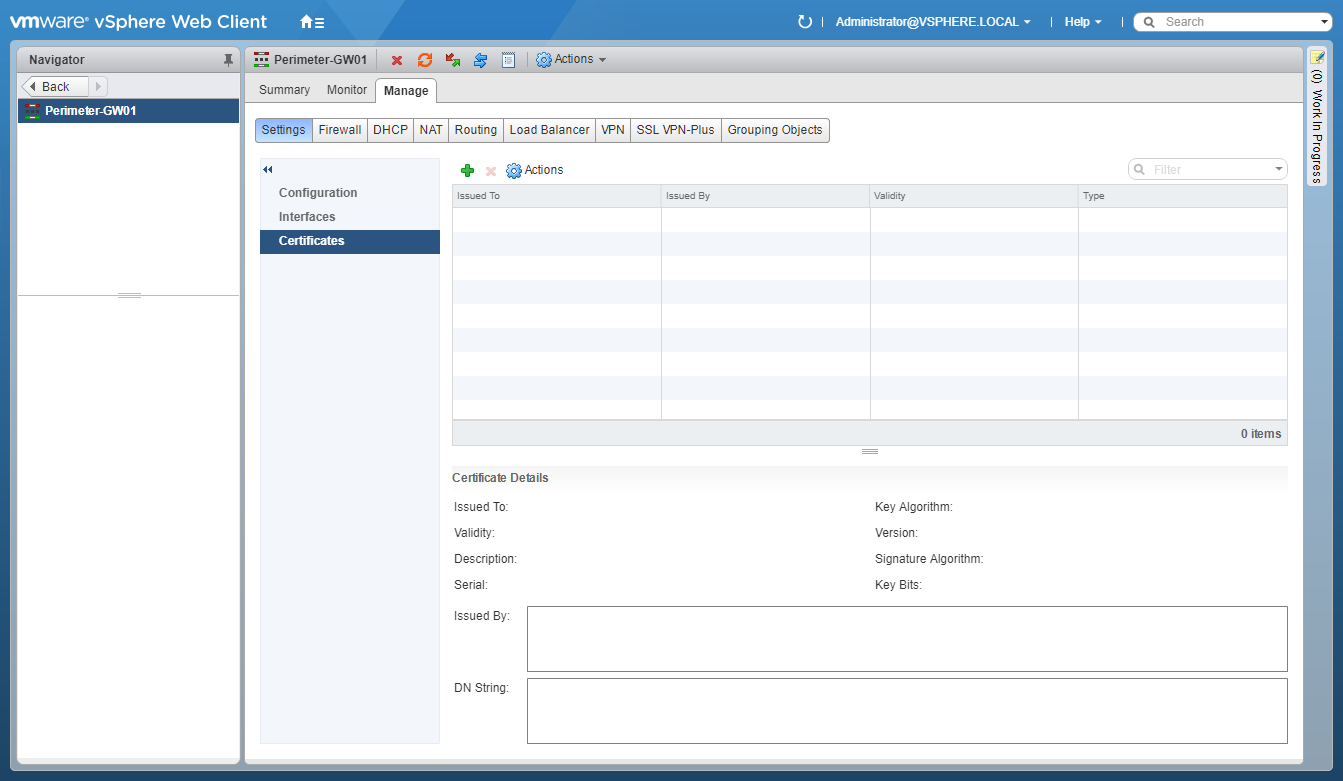Open the Firewall tab
Viewport: 1343px width, 781px height.
339,130
